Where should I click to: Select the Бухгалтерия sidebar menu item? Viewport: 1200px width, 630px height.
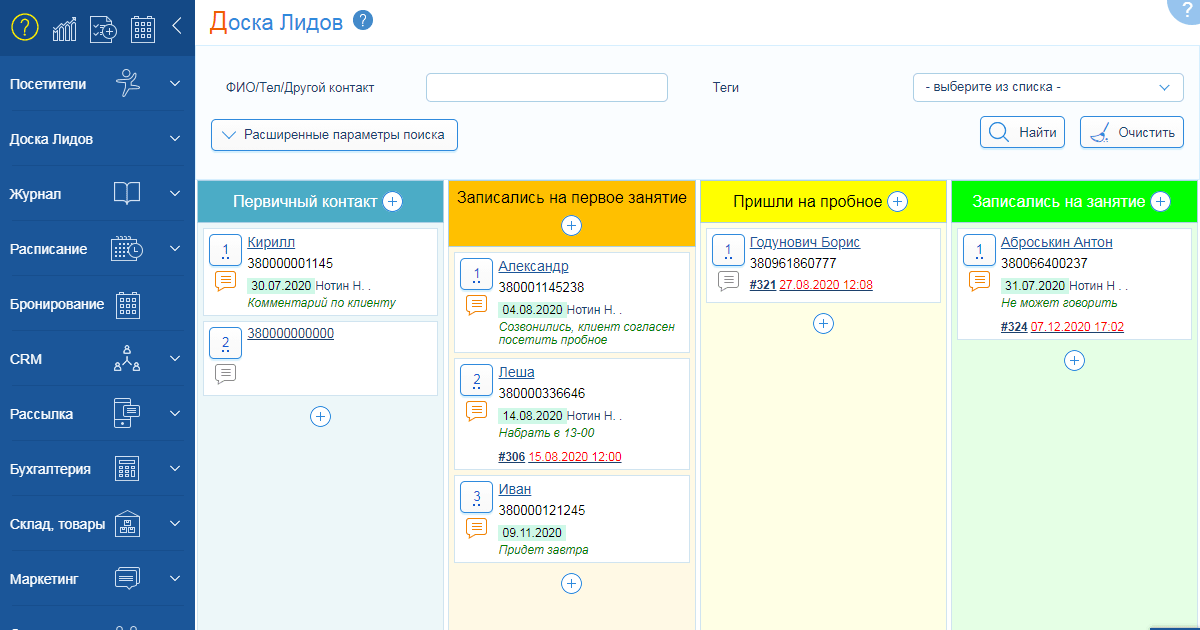[x=97, y=469]
